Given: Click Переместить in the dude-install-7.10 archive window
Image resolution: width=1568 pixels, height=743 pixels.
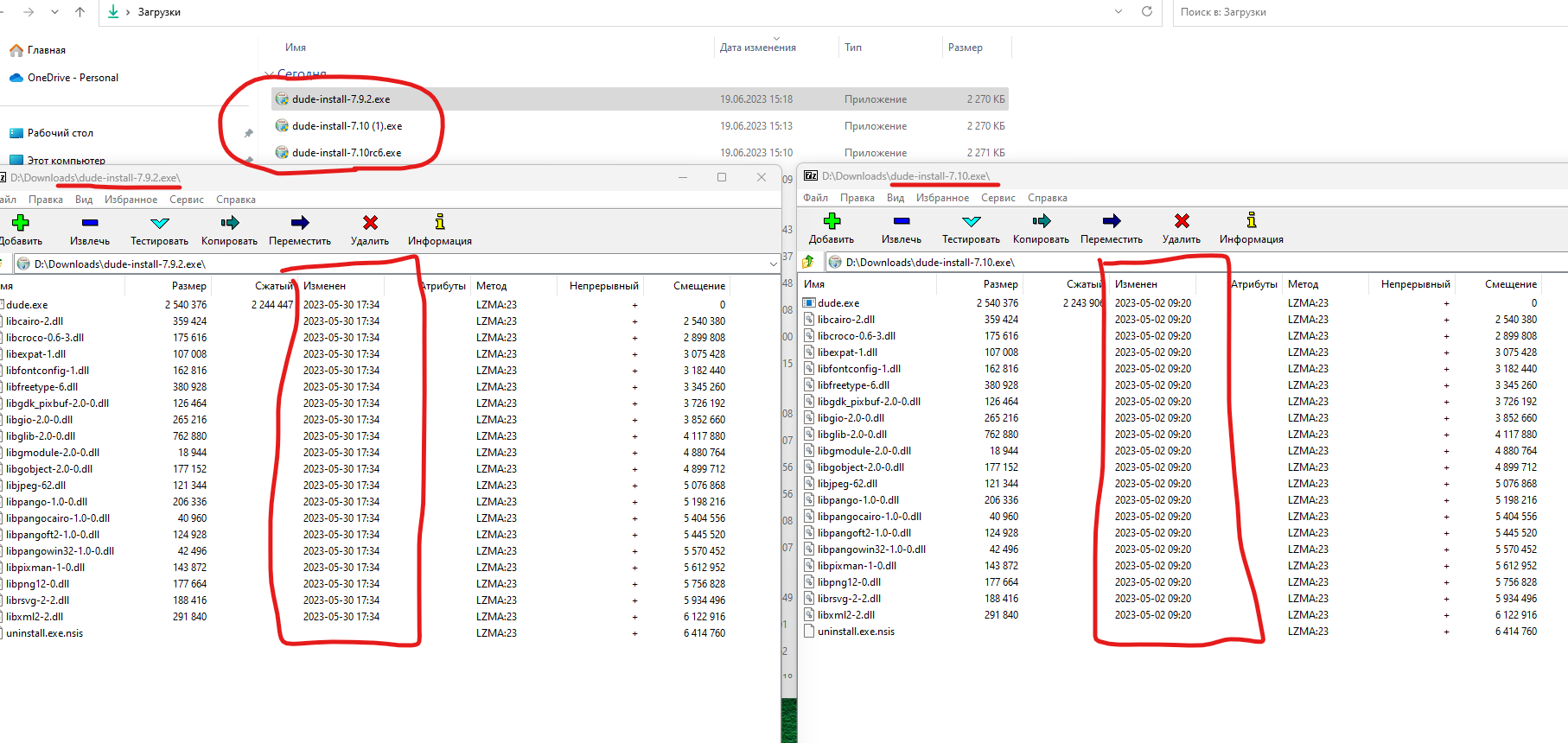Looking at the screenshot, I should [x=1112, y=228].
